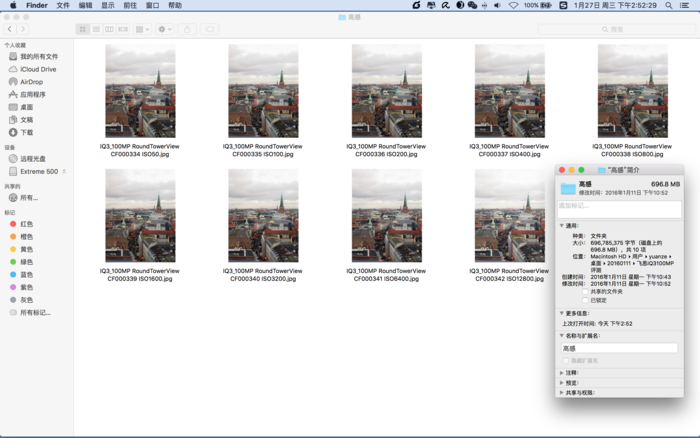Open the arrange-by dropdown in toolbar
Viewport: 700px width, 438px height.
[143, 29]
